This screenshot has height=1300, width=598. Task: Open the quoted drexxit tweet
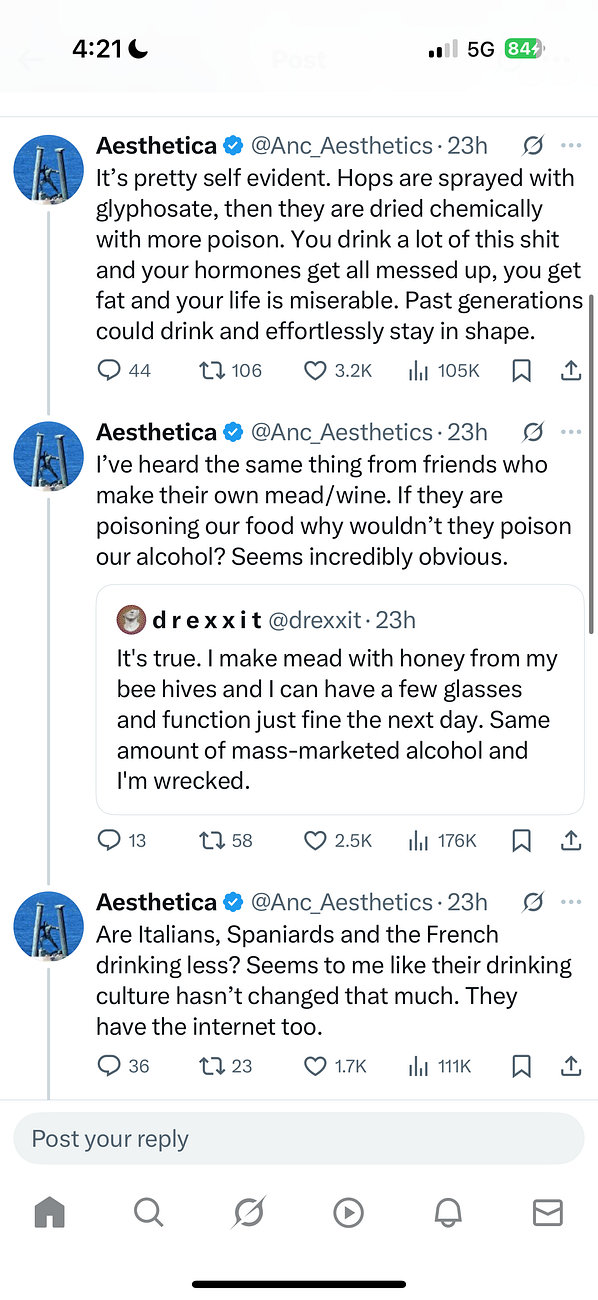coord(340,699)
